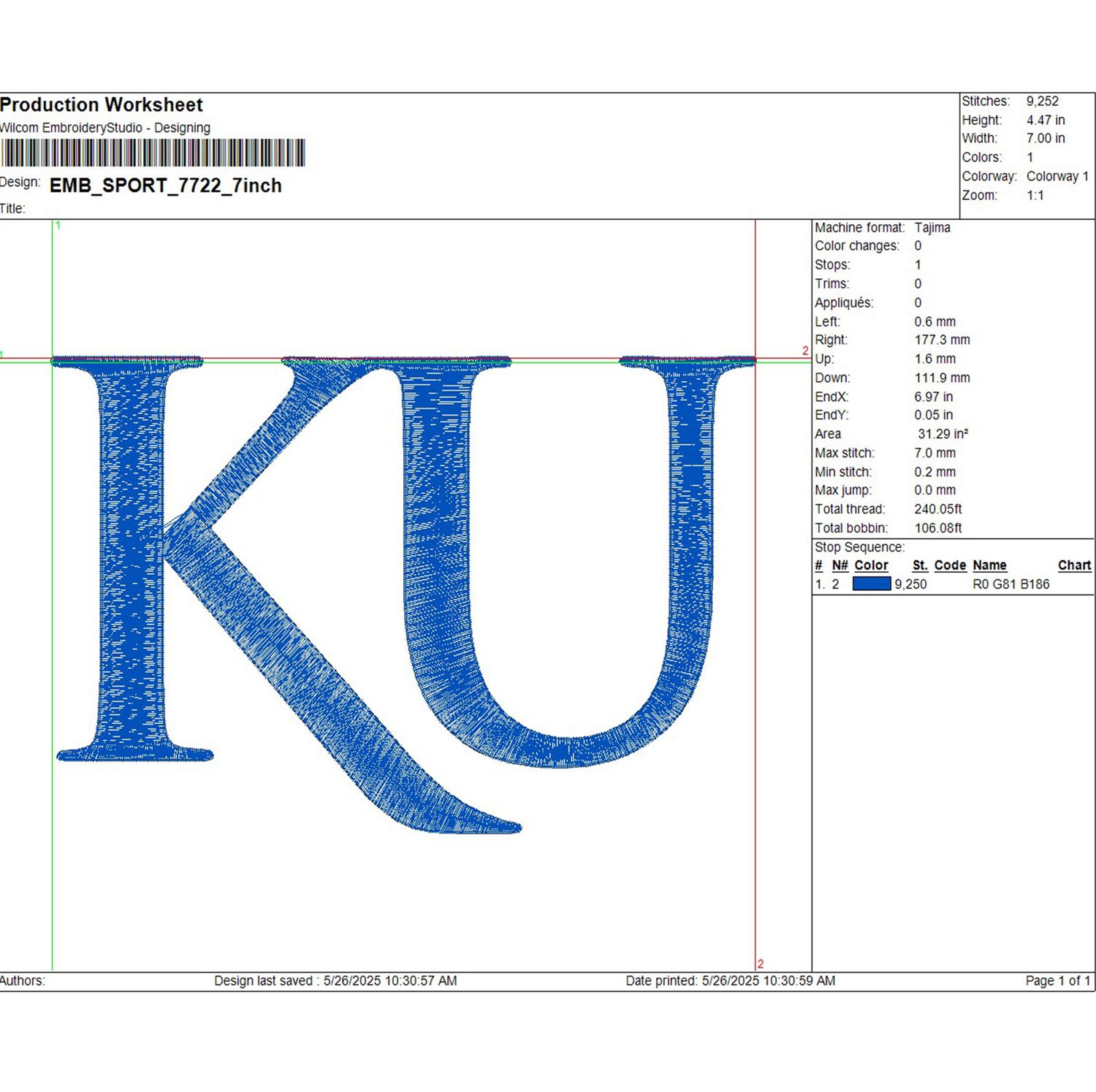This screenshot has width=1096, height=1092.
Task: Click the down extent "111.9 mm"
Action: pyautogui.click(x=943, y=378)
